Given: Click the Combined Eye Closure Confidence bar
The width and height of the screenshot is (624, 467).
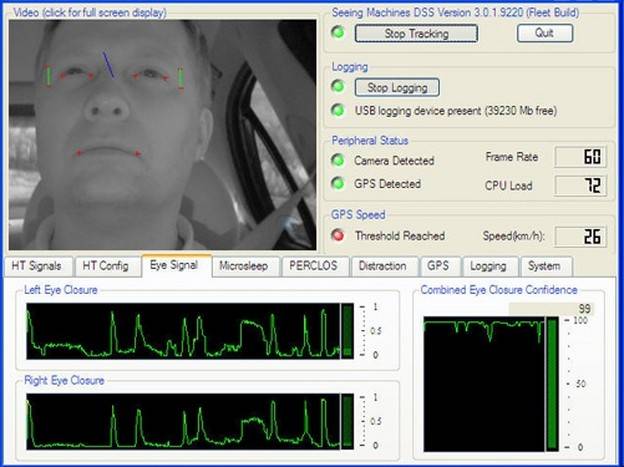Looking at the screenshot, I should point(554,382).
